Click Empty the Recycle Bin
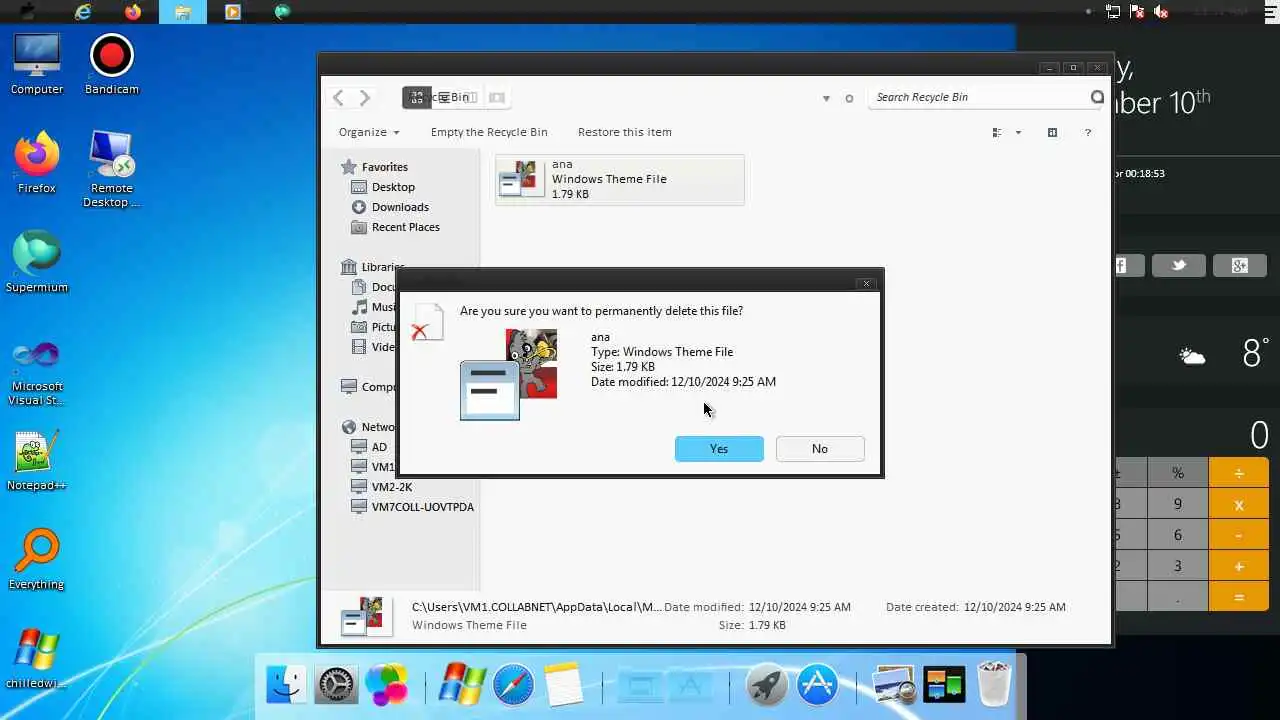Viewport: 1280px width, 720px height. coord(489,132)
